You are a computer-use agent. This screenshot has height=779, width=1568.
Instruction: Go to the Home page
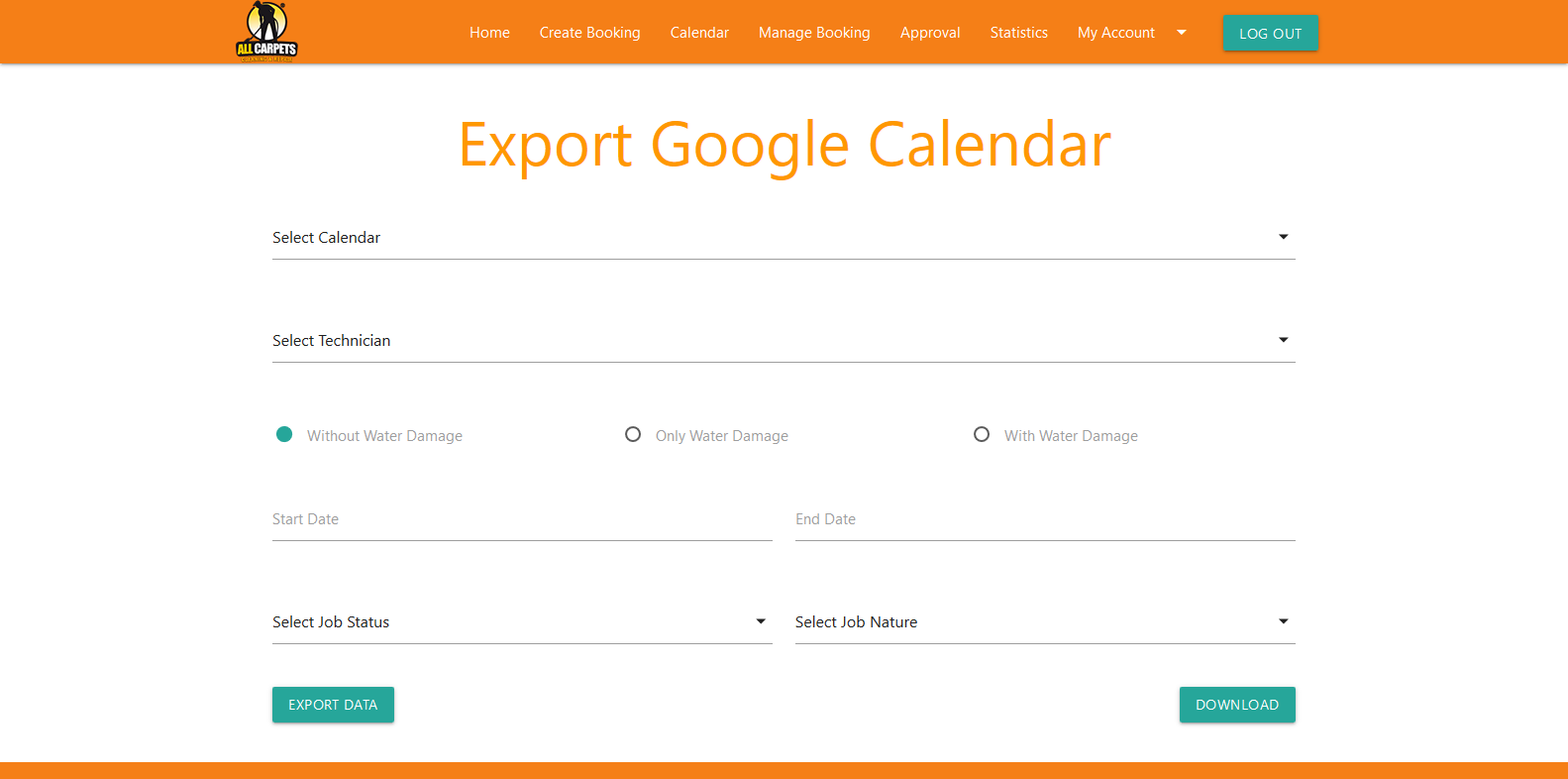tap(489, 33)
